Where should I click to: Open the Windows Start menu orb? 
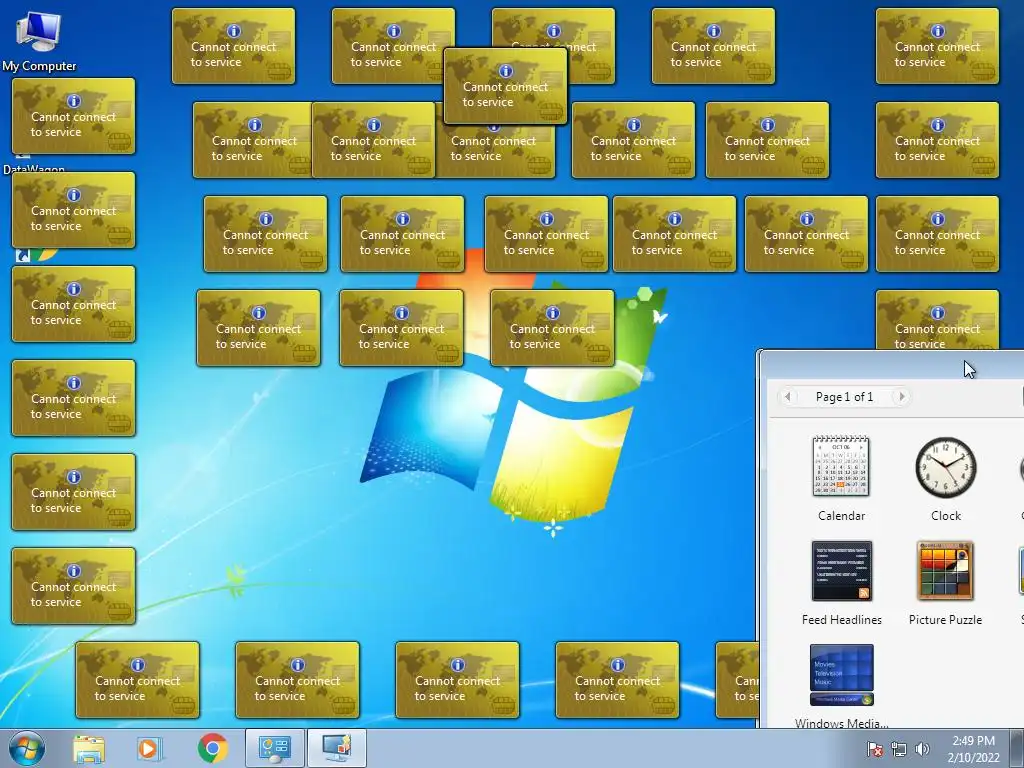(x=27, y=748)
